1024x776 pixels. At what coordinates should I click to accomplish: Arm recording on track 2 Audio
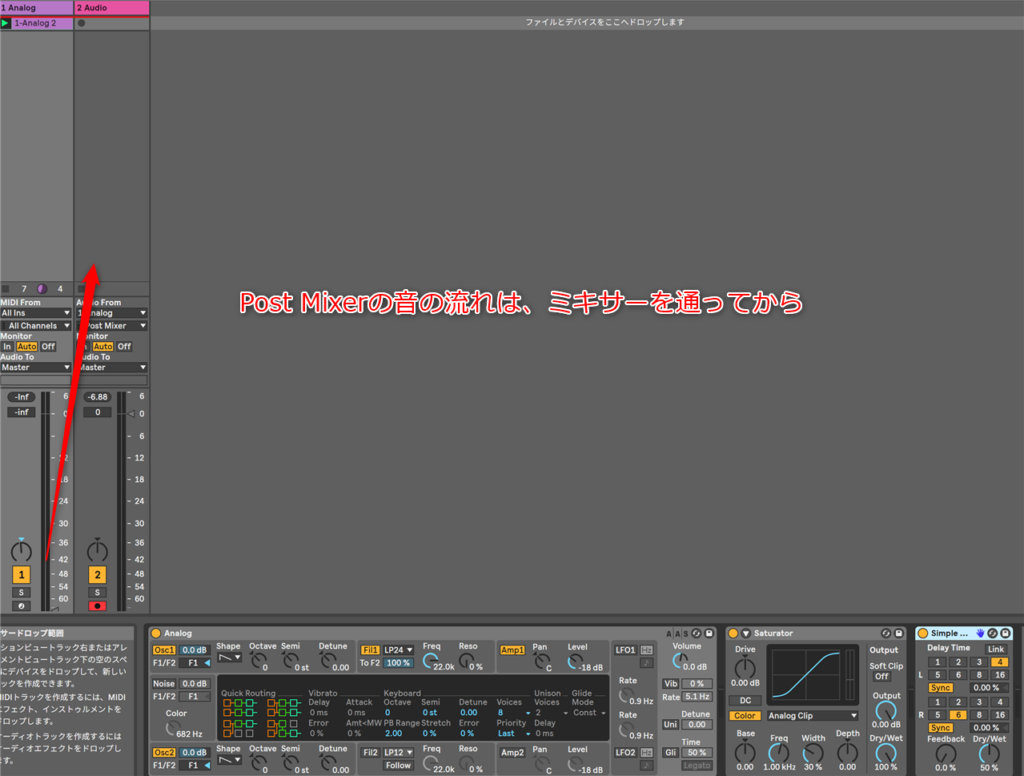[97, 606]
